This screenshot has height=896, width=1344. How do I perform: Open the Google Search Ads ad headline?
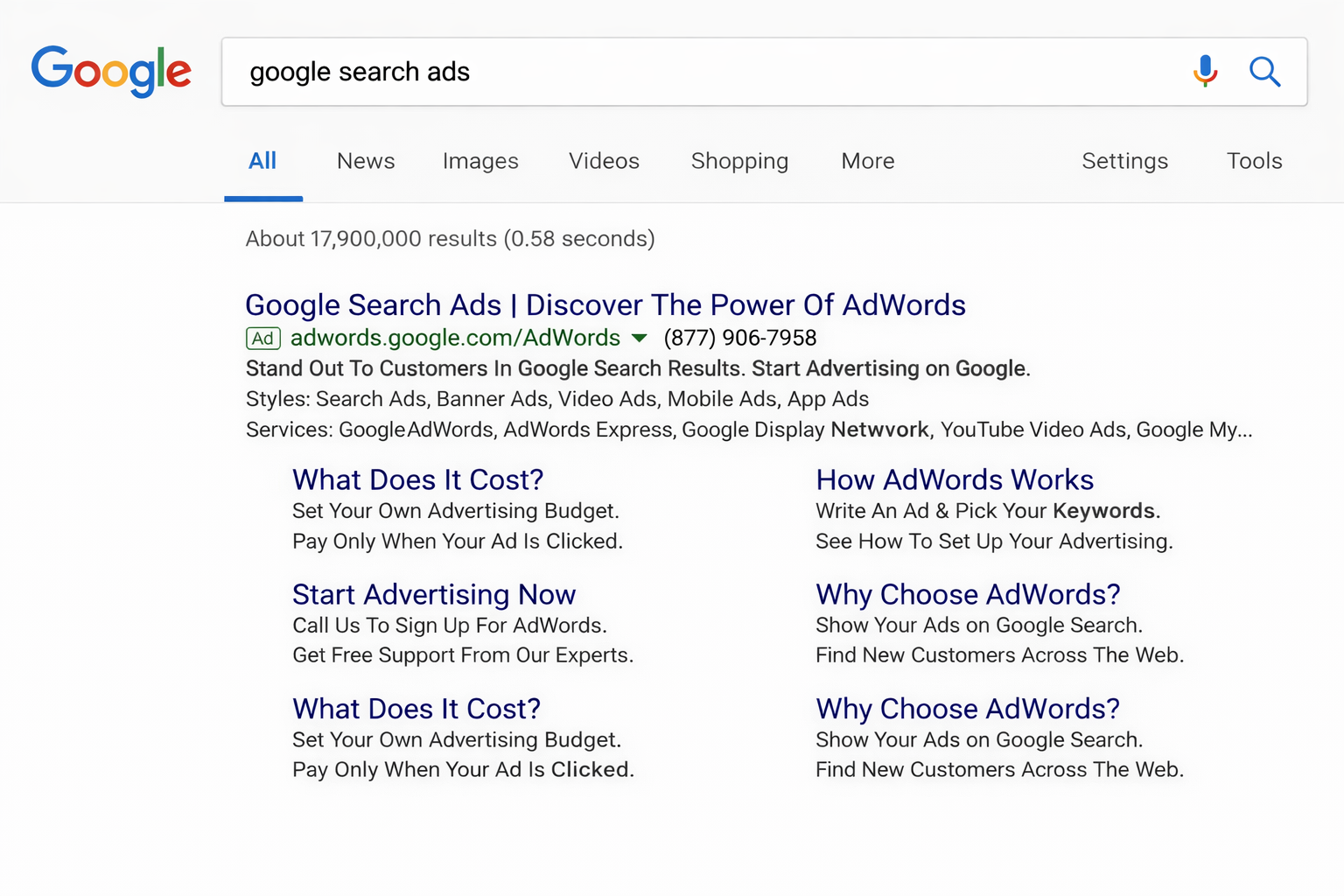(605, 304)
